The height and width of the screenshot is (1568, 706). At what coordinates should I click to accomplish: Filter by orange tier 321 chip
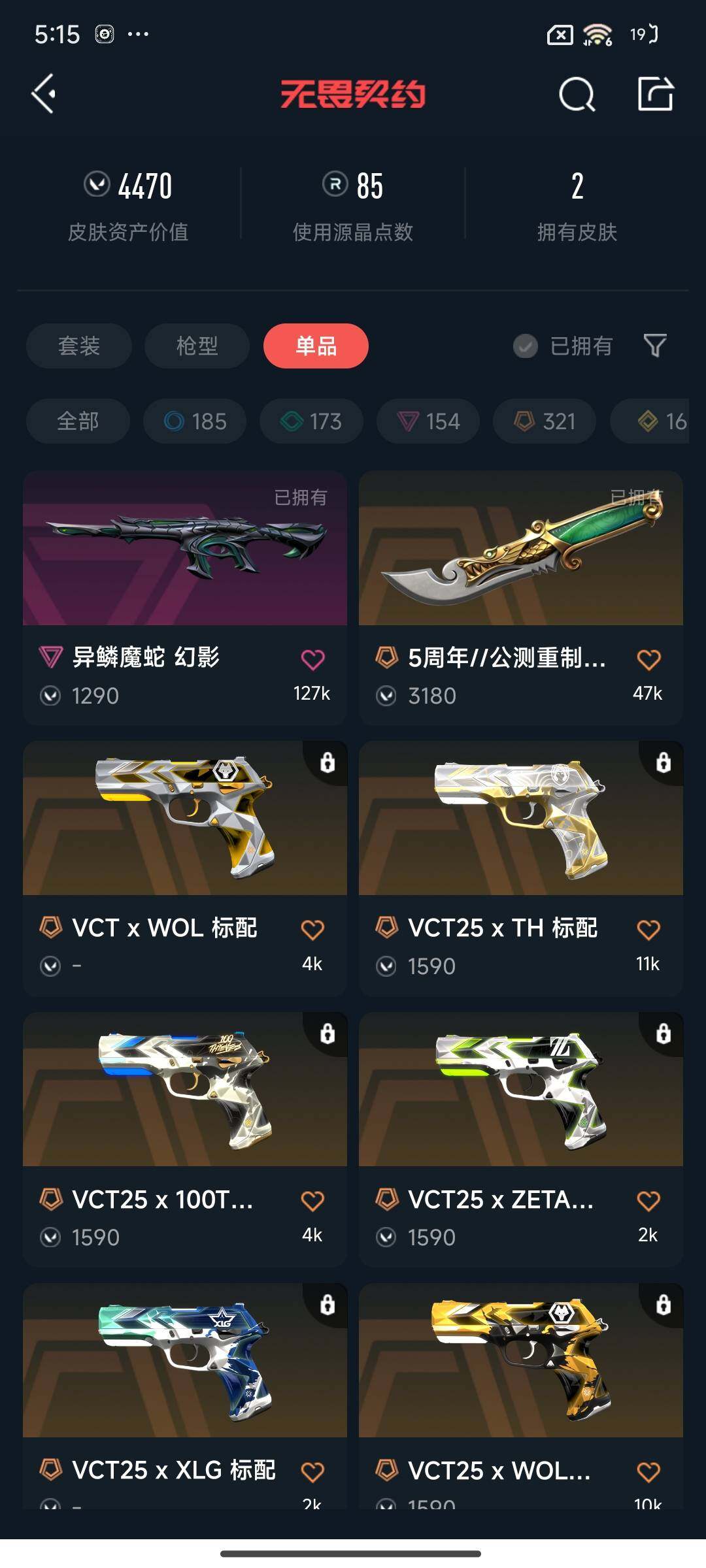[545, 421]
